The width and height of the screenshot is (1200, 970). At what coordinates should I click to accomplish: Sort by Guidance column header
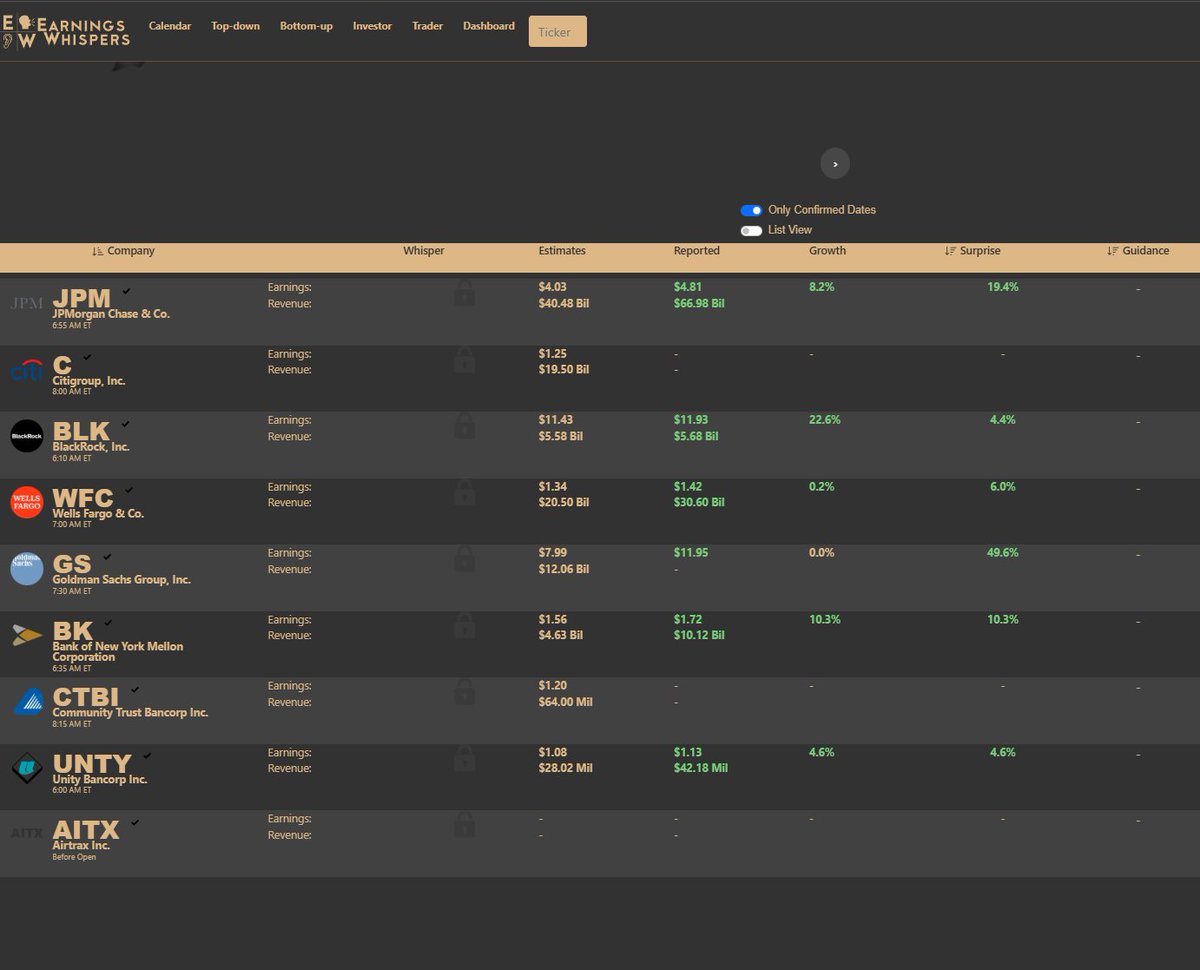pos(1138,251)
